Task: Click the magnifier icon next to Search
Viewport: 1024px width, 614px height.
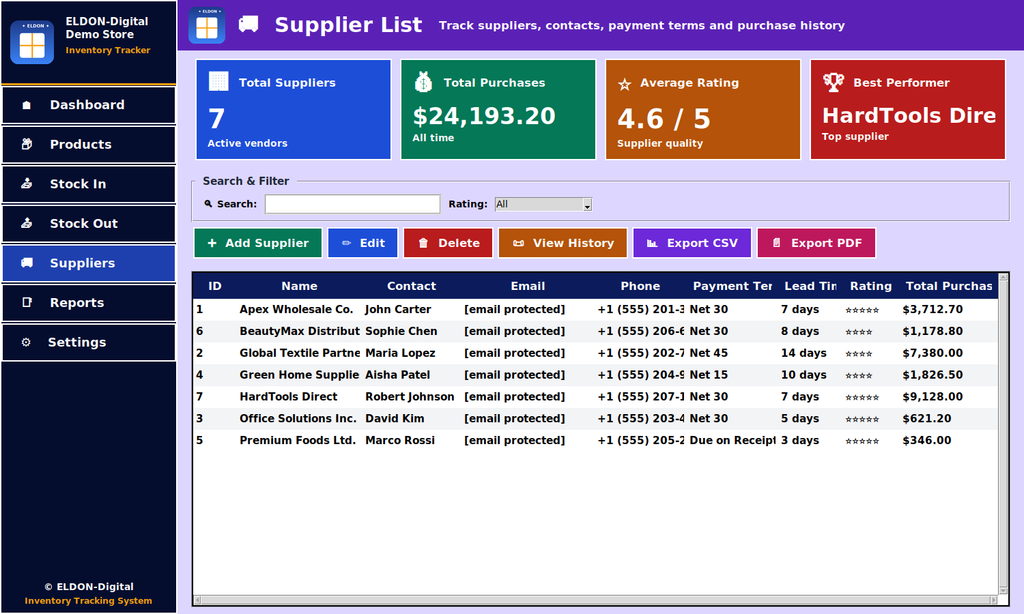Action: click(208, 204)
